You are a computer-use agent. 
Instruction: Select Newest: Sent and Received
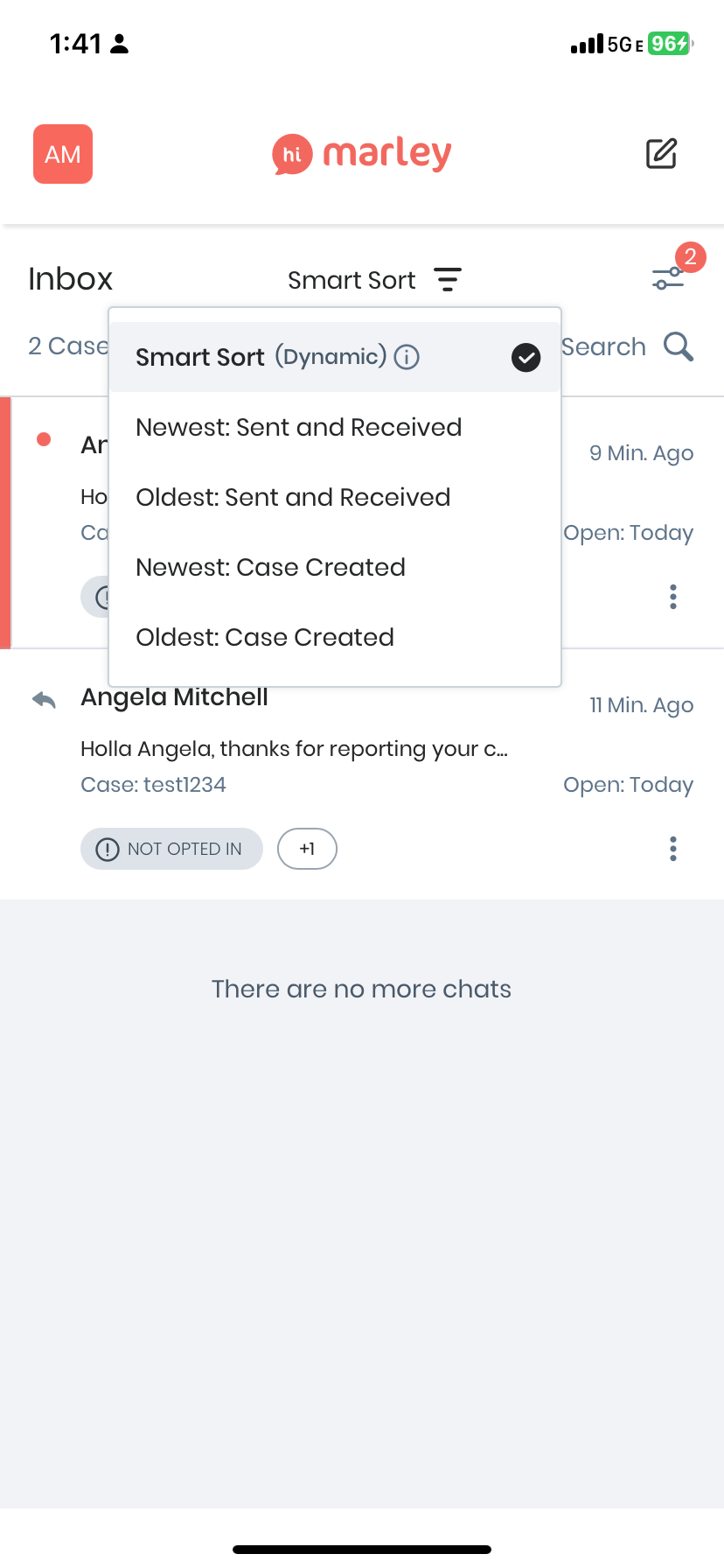[298, 427]
